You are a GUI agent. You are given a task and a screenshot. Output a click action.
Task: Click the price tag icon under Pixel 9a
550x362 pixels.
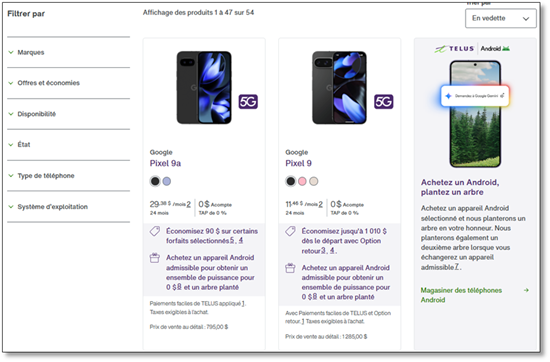(155, 231)
